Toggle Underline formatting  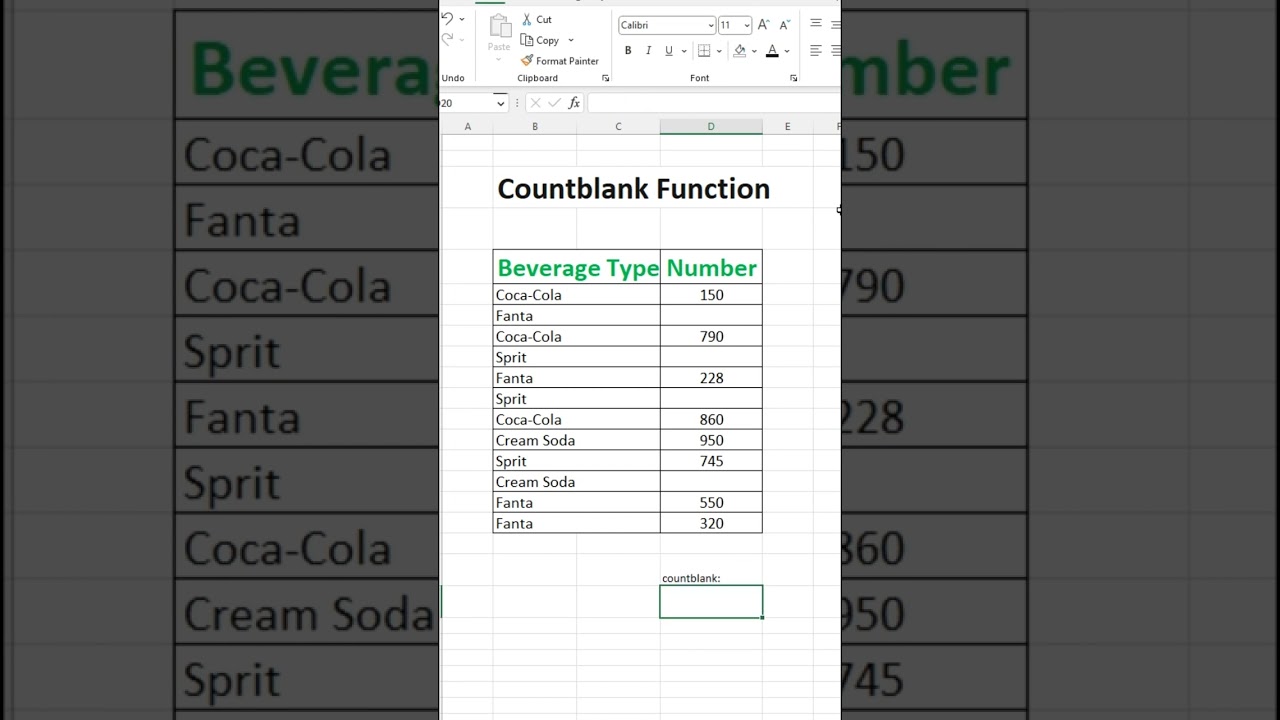tap(669, 51)
